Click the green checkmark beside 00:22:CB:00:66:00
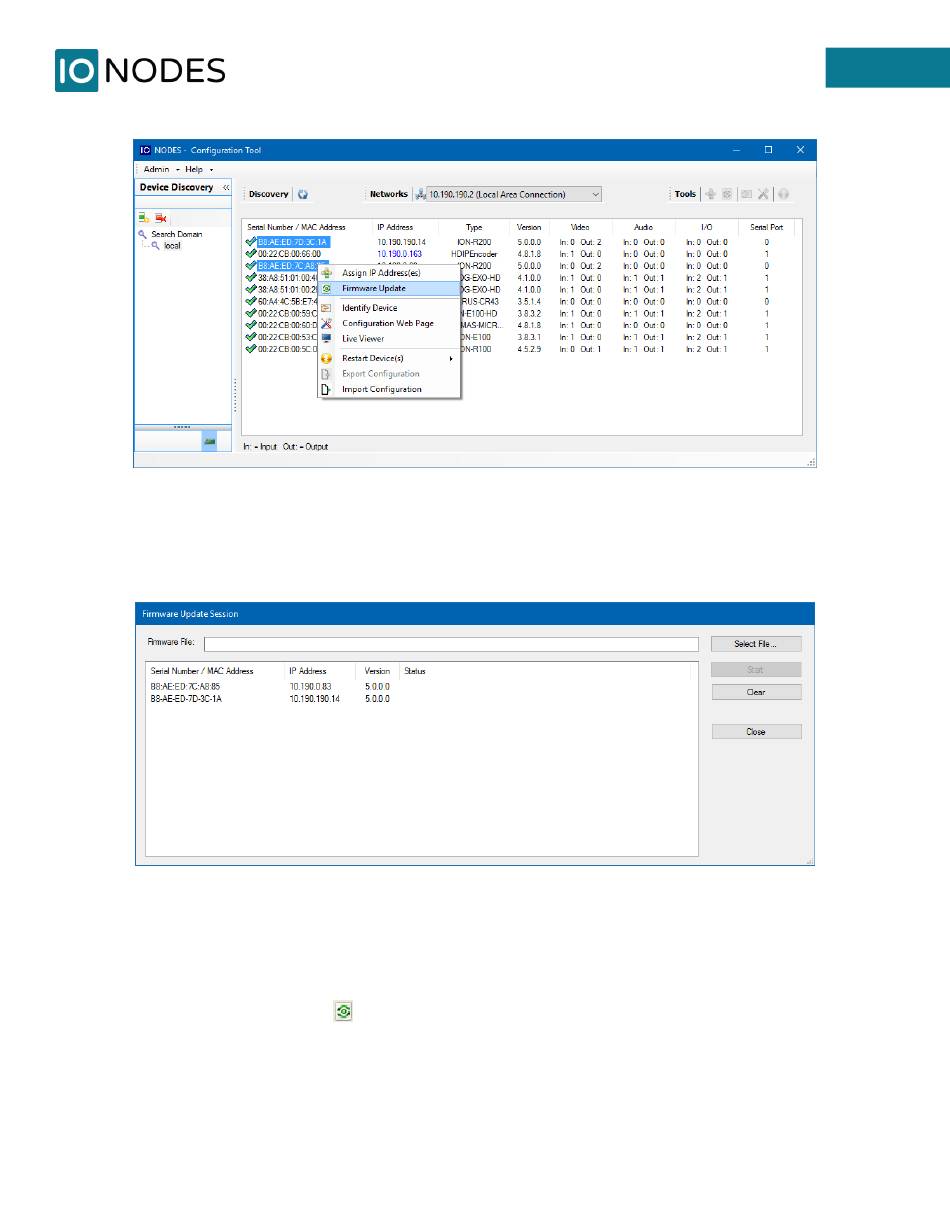The height and width of the screenshot is (1229, 950). 250,254
